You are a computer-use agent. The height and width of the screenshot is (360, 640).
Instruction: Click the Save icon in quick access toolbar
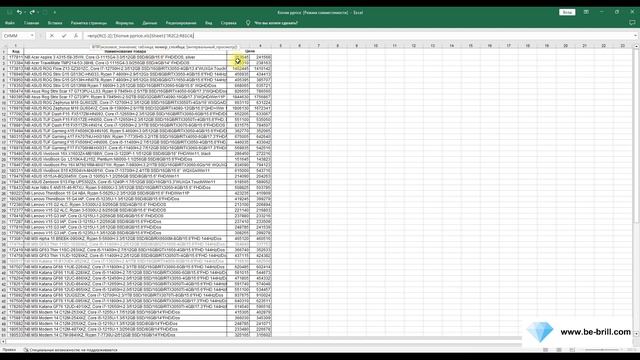pos(9,12)
